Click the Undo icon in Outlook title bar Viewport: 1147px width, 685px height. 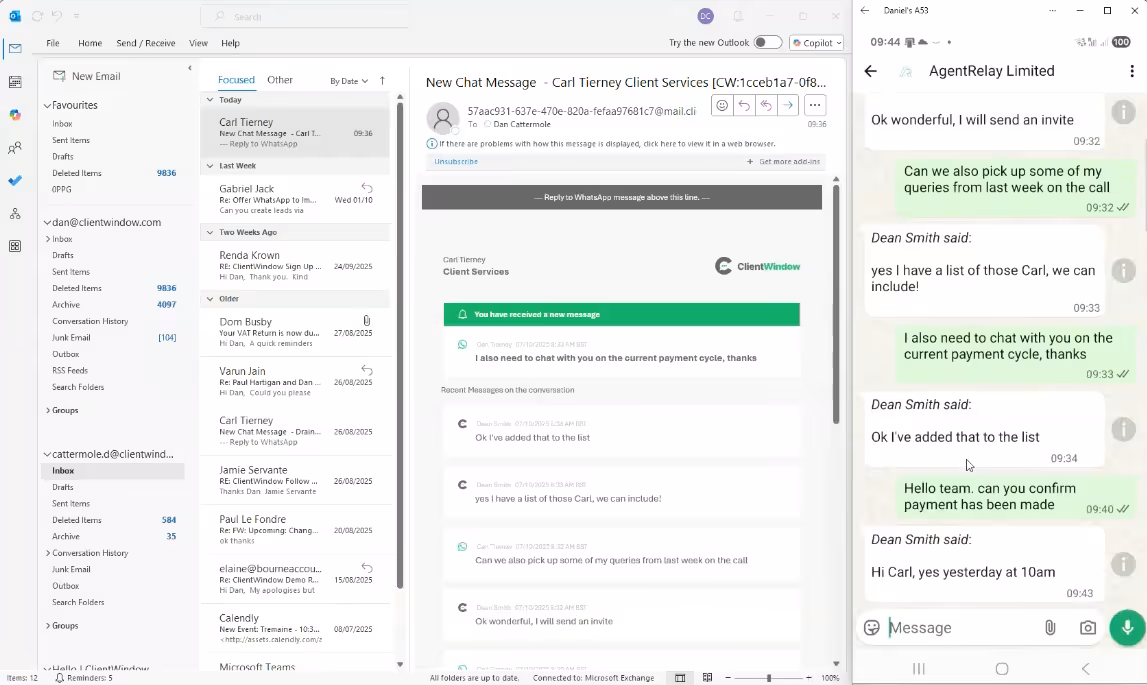tap(57, 15)
